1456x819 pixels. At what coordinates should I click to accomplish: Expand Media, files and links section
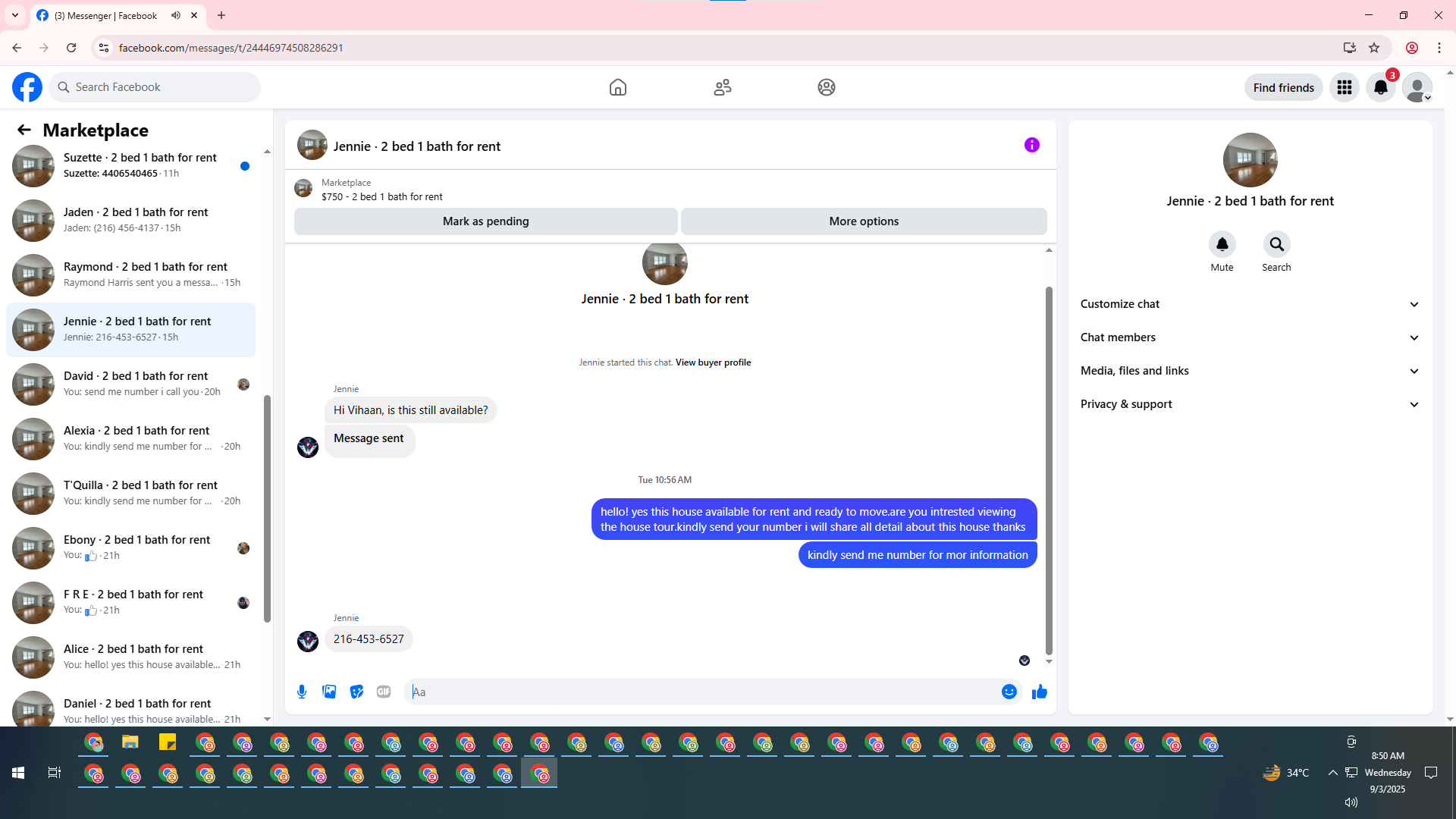pyautogui.click(x=1250, y=371)
